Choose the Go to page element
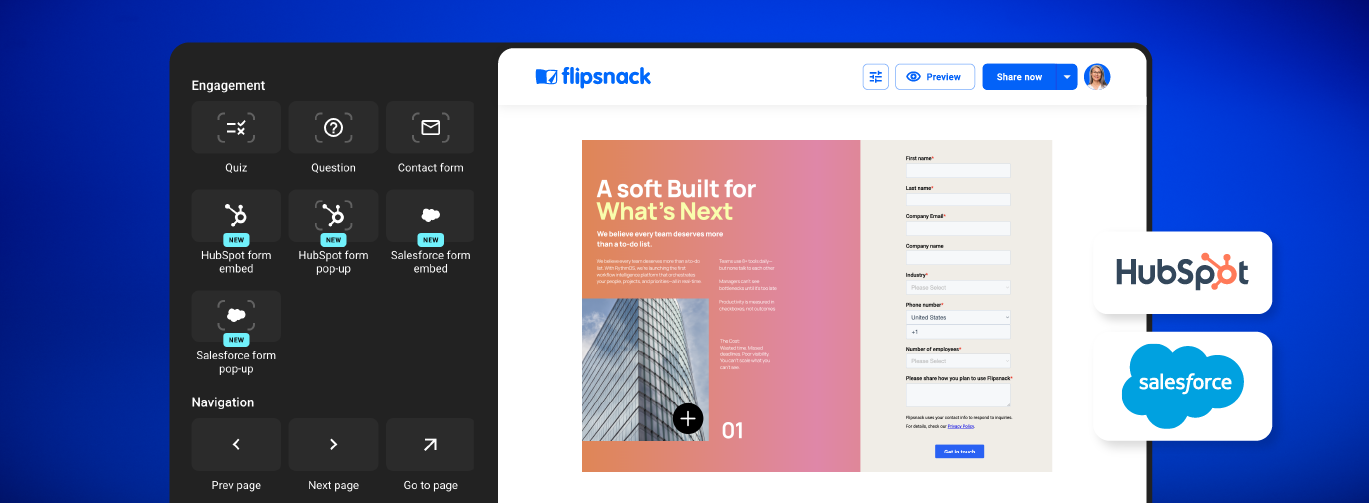 click(430, 445)
